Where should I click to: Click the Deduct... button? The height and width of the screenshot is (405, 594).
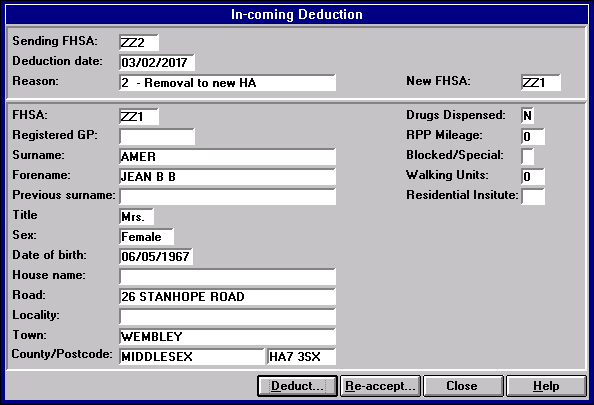point(297,386)
